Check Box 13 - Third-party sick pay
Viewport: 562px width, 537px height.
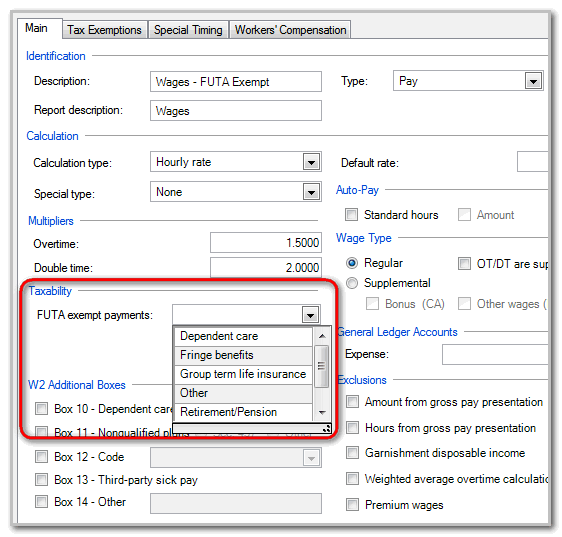coord(41,480)
